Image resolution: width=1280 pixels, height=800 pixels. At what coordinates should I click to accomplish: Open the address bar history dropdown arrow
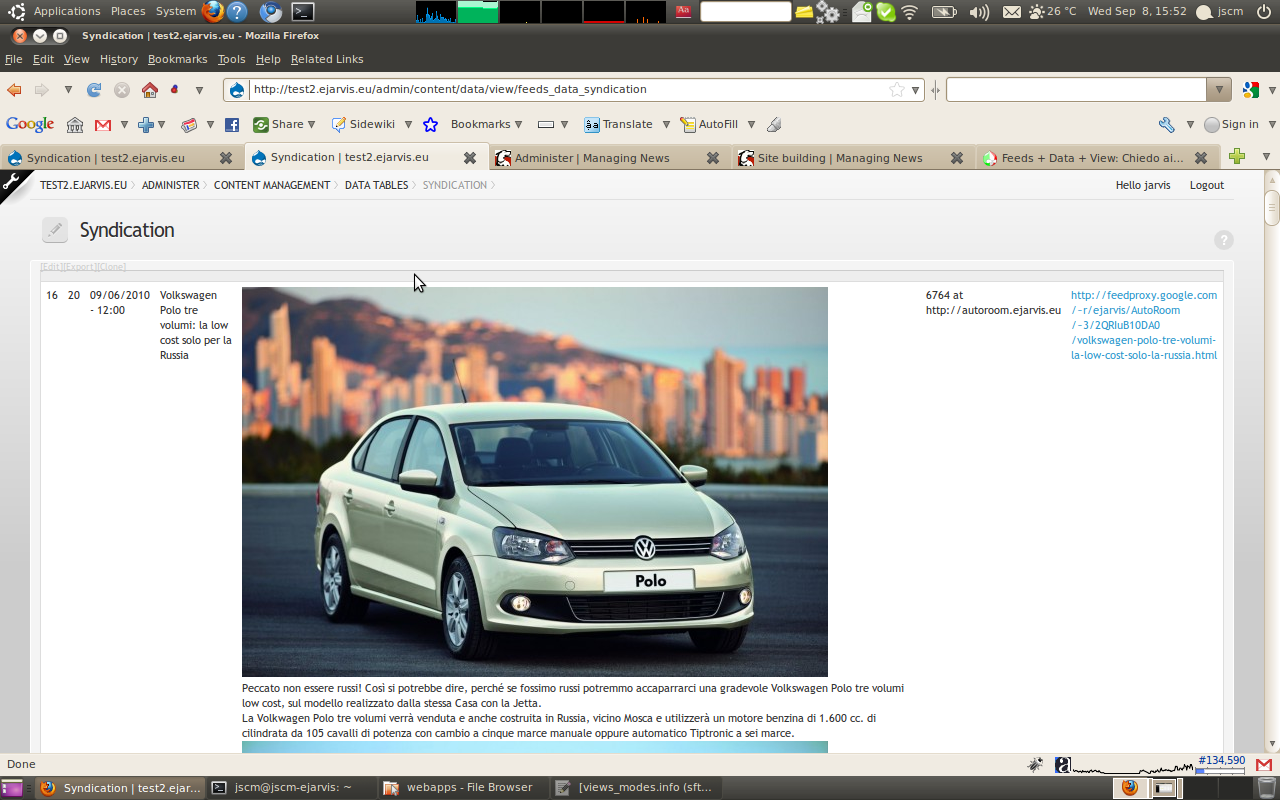coord(915,90)
